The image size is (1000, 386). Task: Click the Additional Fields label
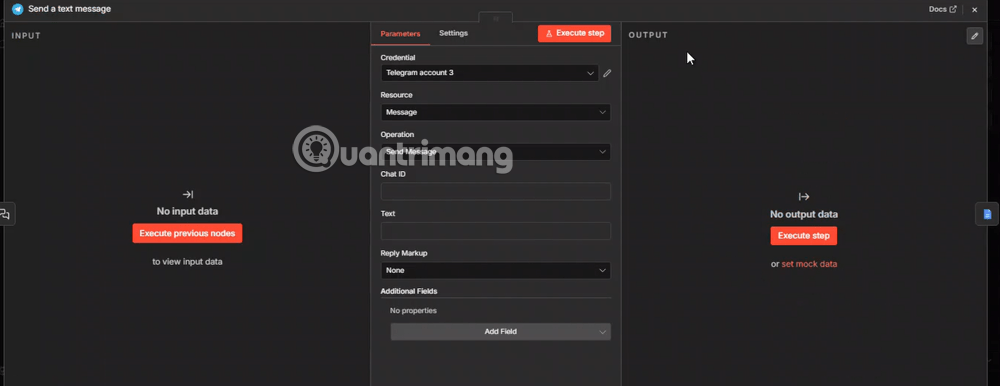409,291
